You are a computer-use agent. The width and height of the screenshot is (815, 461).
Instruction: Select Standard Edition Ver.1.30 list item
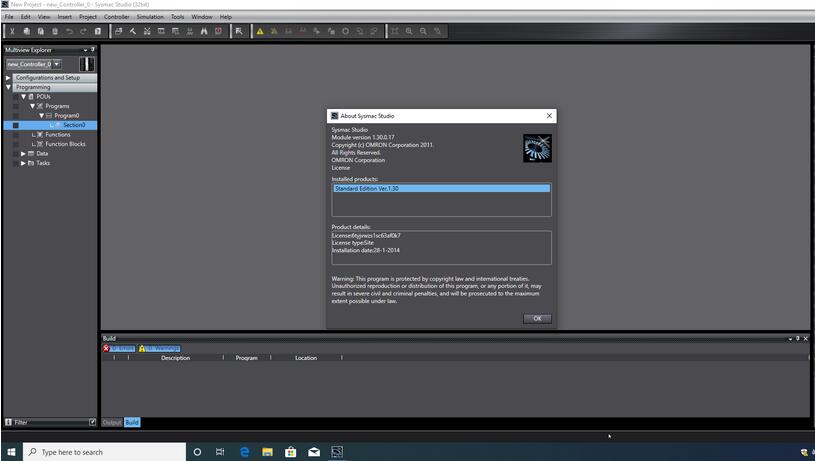441,188
